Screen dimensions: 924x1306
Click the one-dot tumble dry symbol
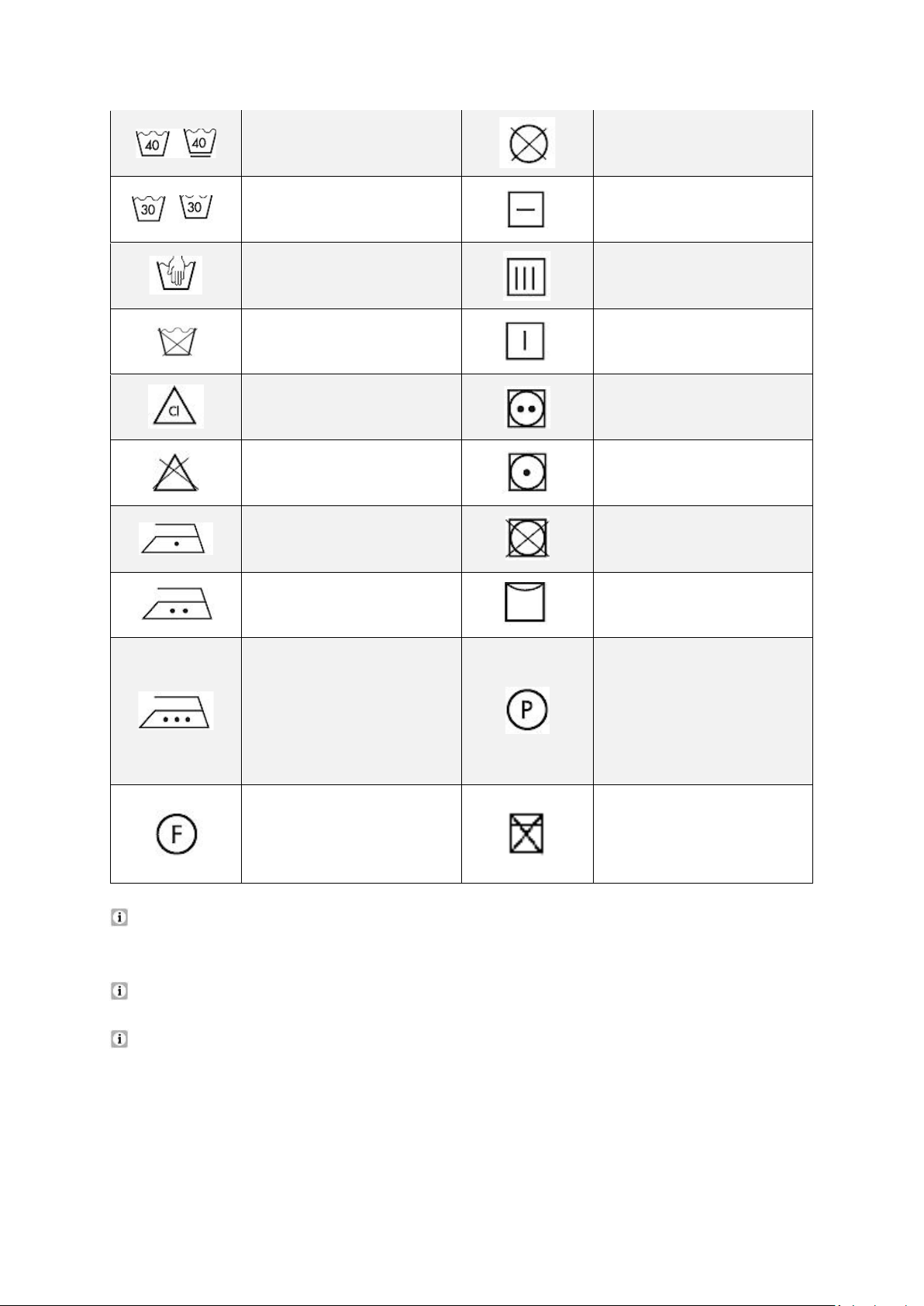coord(527,473)
